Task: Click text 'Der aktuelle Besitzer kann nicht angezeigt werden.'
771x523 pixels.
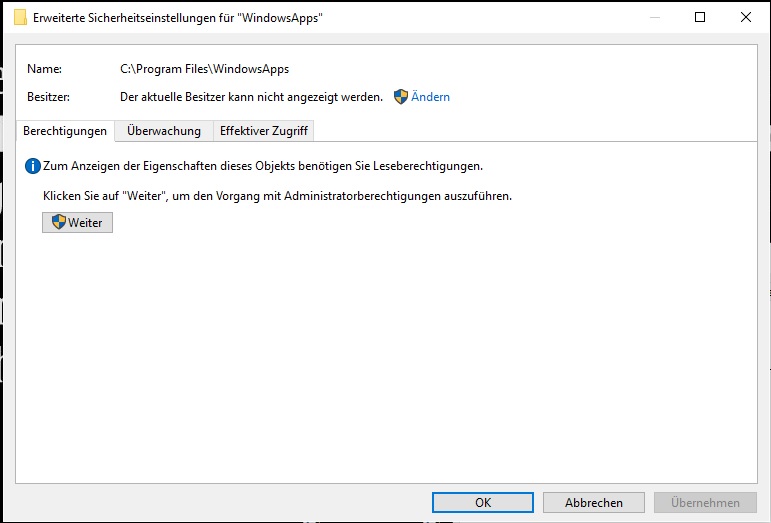Action: 251,97
